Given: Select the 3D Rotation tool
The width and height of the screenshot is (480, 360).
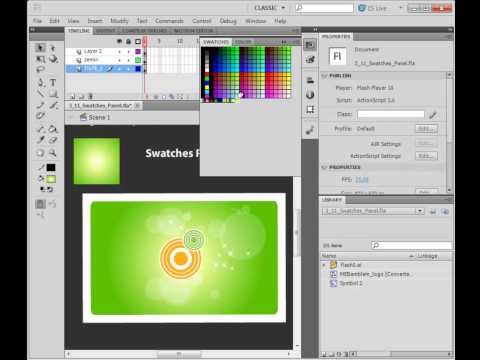Looking at the screenshot, I should tap(53, 59).
